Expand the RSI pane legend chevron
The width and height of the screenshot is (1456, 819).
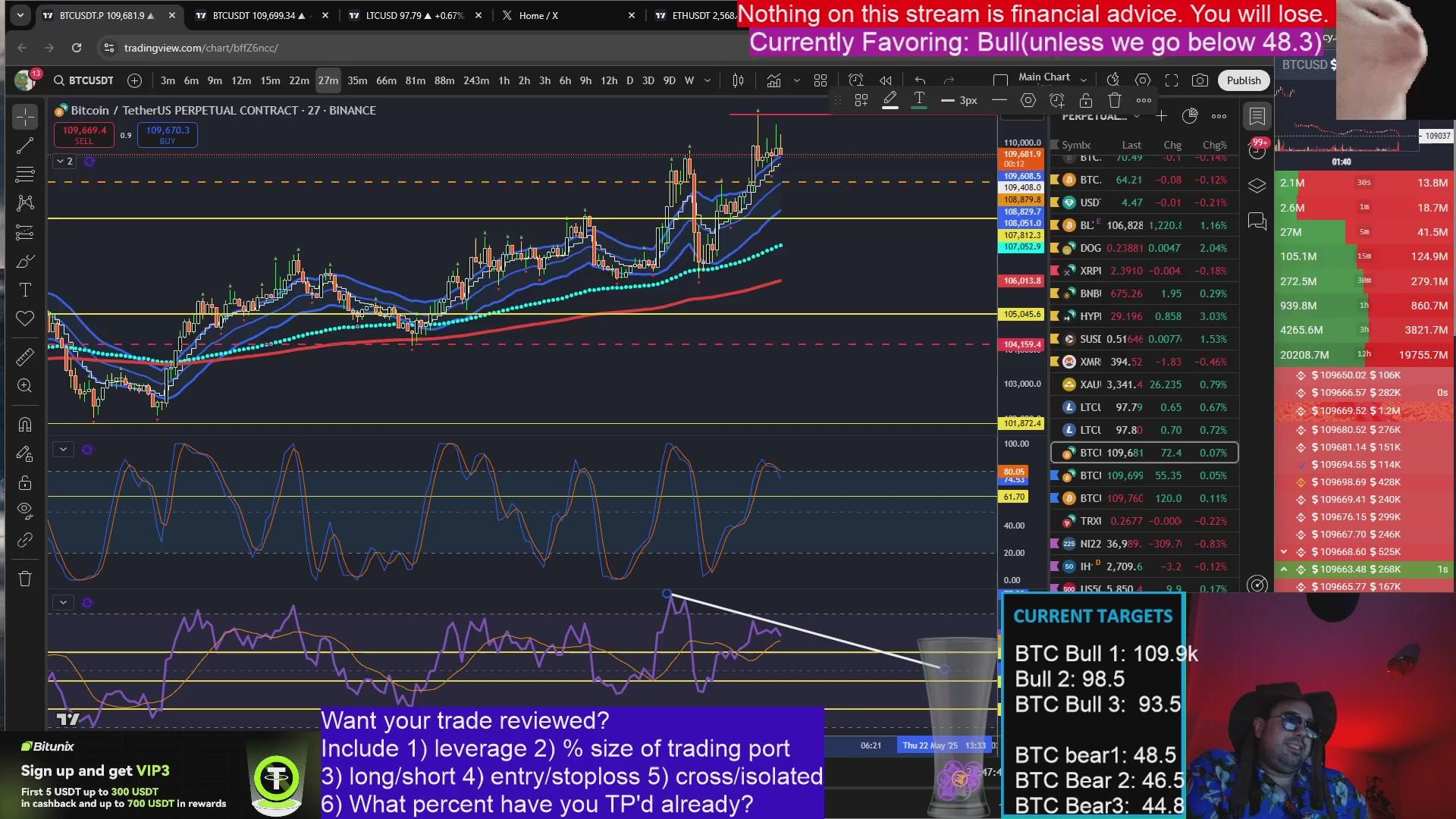pyautogui.click(x=63, y=602)
